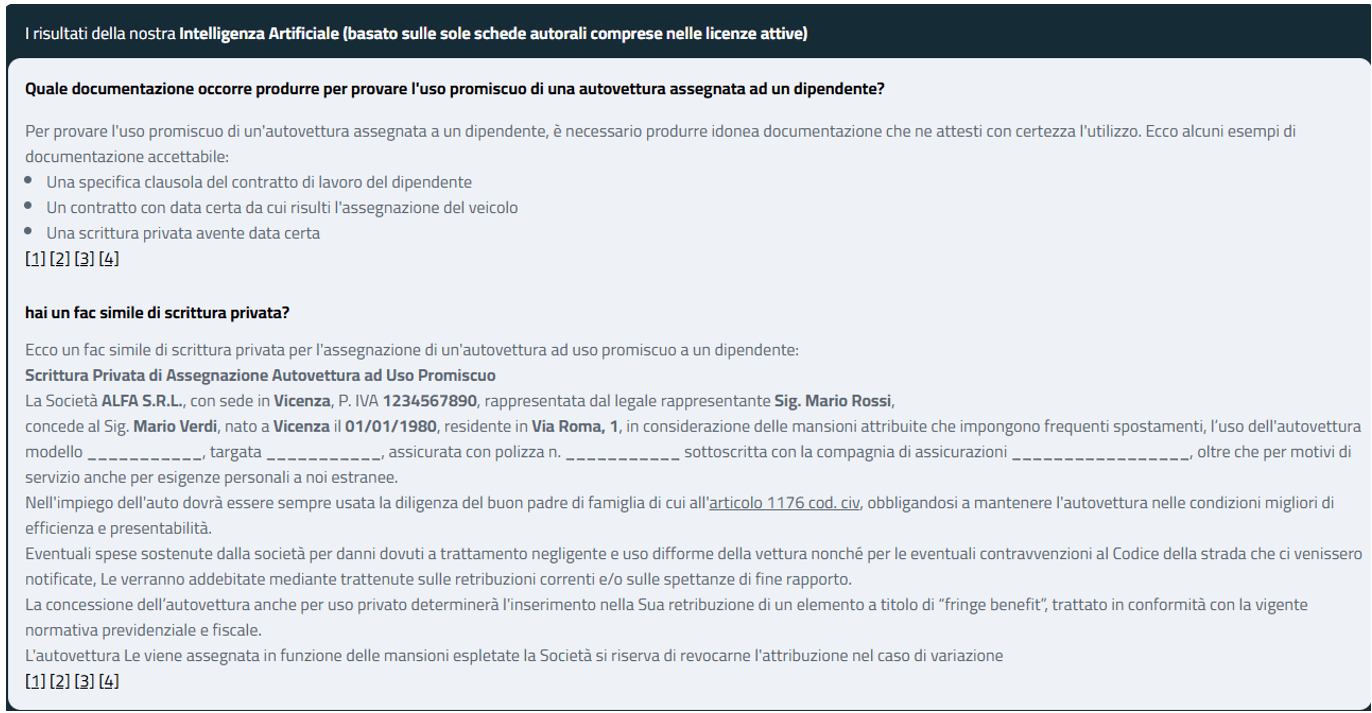Click the bold name 'Sig. Mario Rossi'
1372x713 pixels.
pyautogui.click(x=832, y=401)
